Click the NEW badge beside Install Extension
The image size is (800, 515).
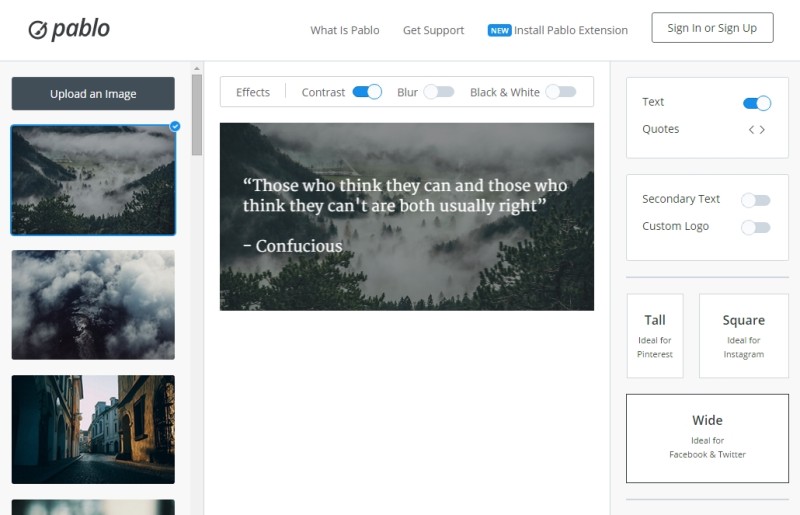pos(499,30)
